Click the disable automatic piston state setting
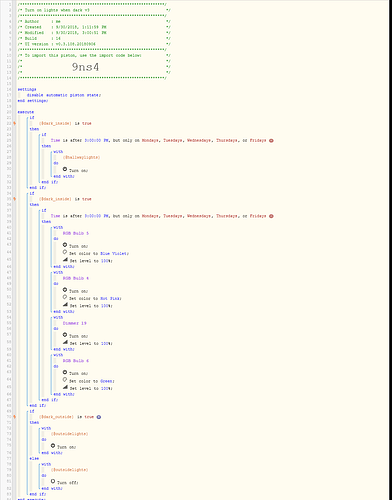The width and height of the screenshot is (392, 500). tap(64, 95)
